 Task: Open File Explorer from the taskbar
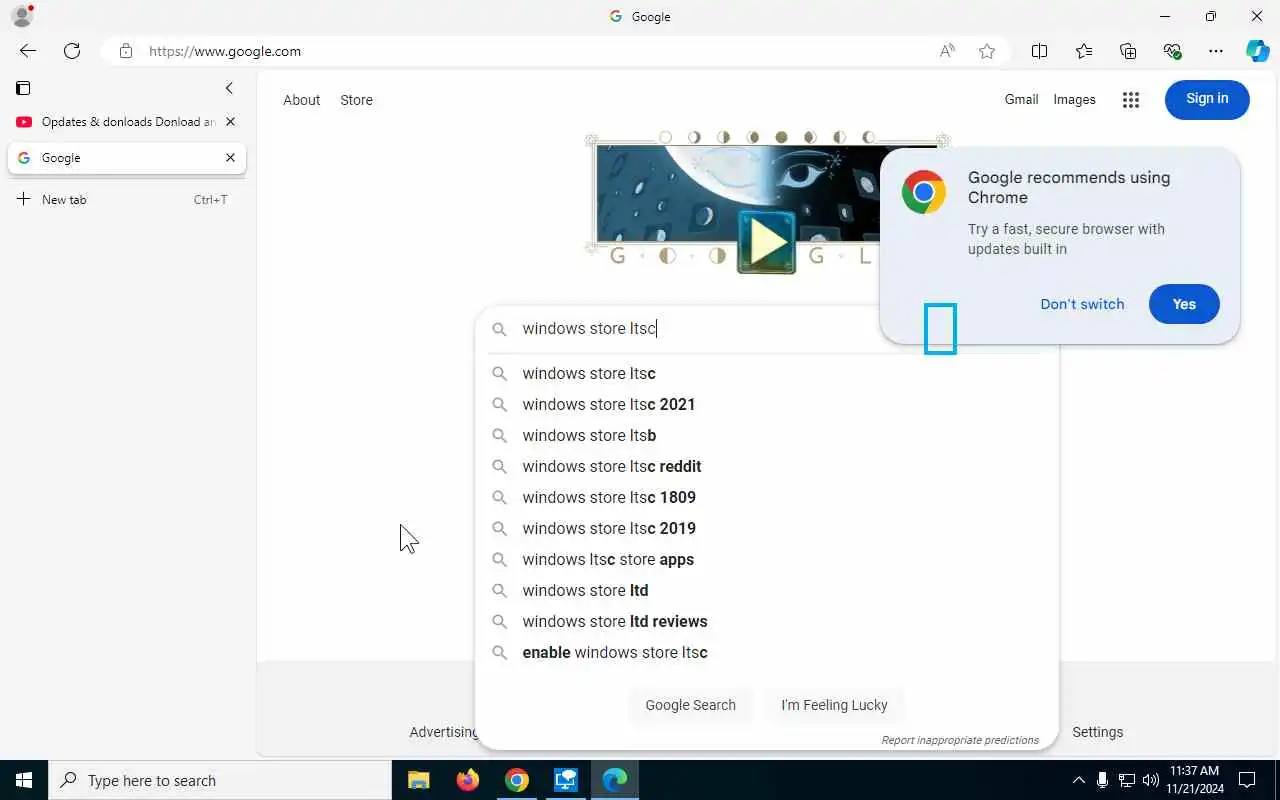418,780
